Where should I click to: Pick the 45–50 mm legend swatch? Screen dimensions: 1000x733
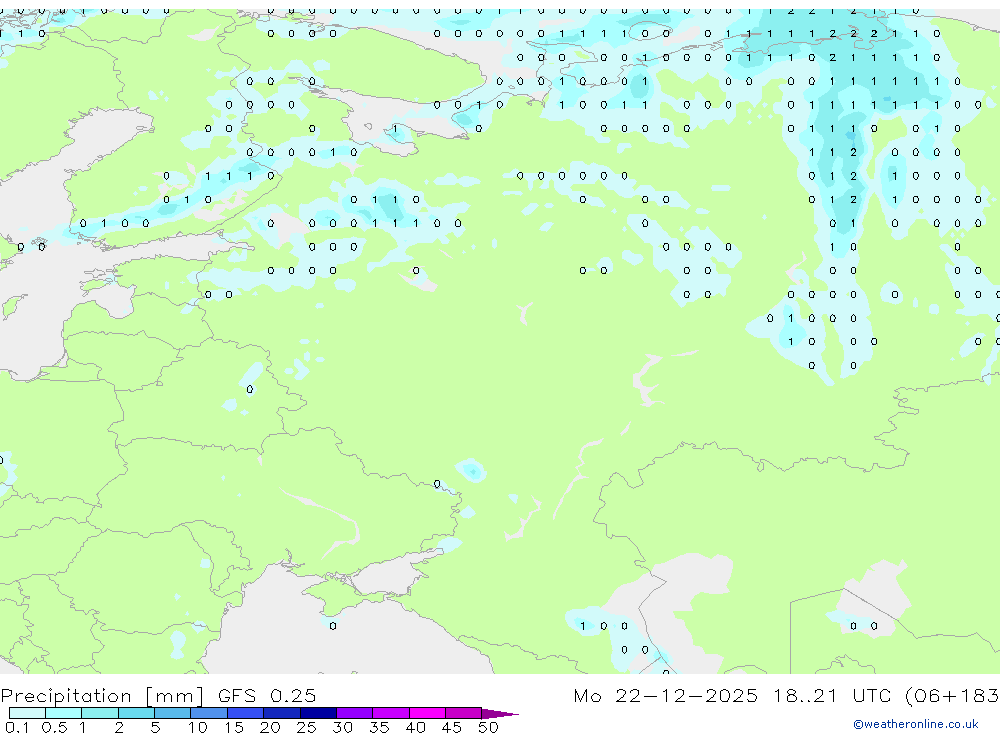(x=464, y=713)
